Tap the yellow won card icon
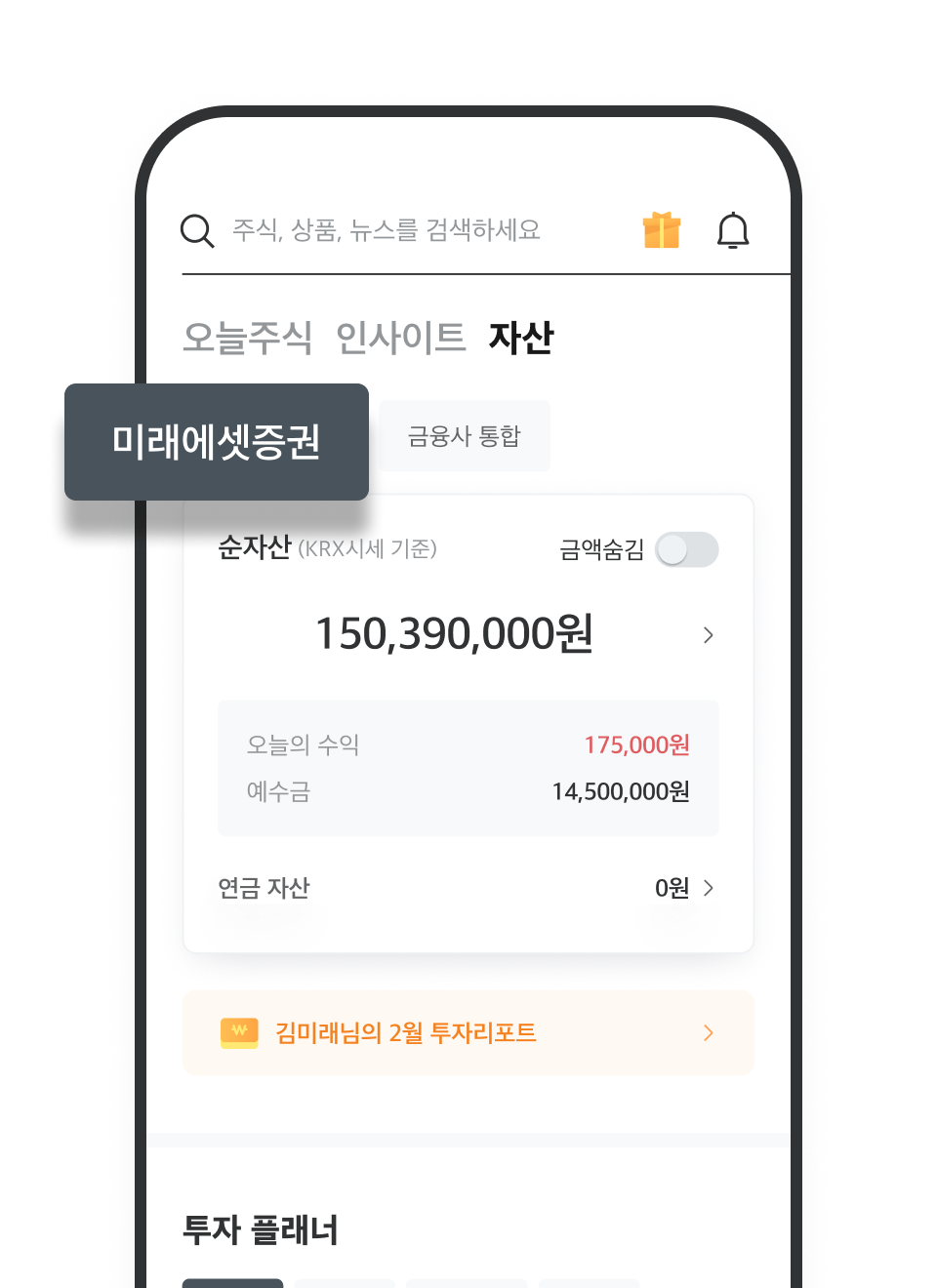Image resolution: width=937 pixels, height=1288 pixels. [239, 1032]
